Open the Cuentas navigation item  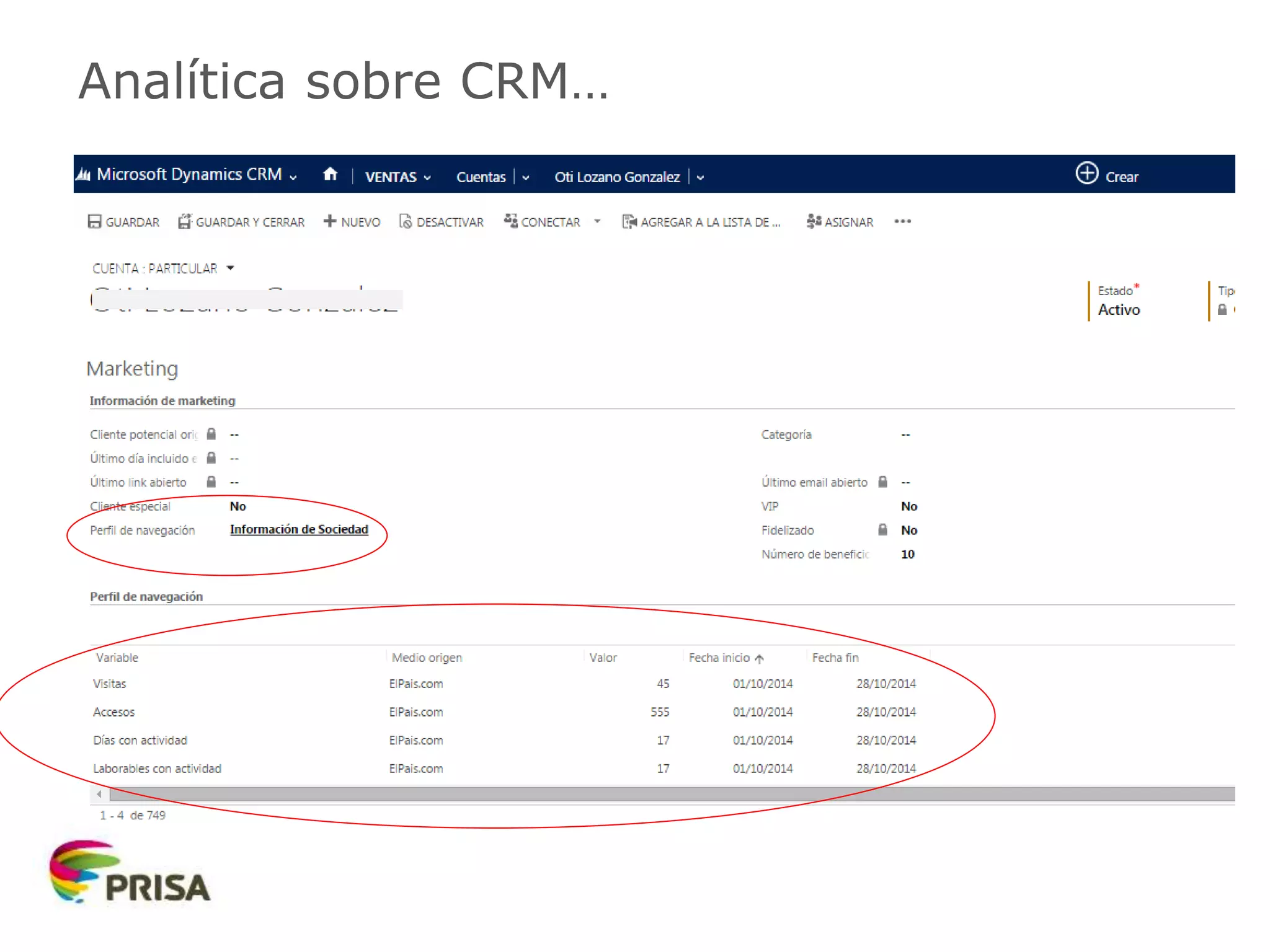481,177
